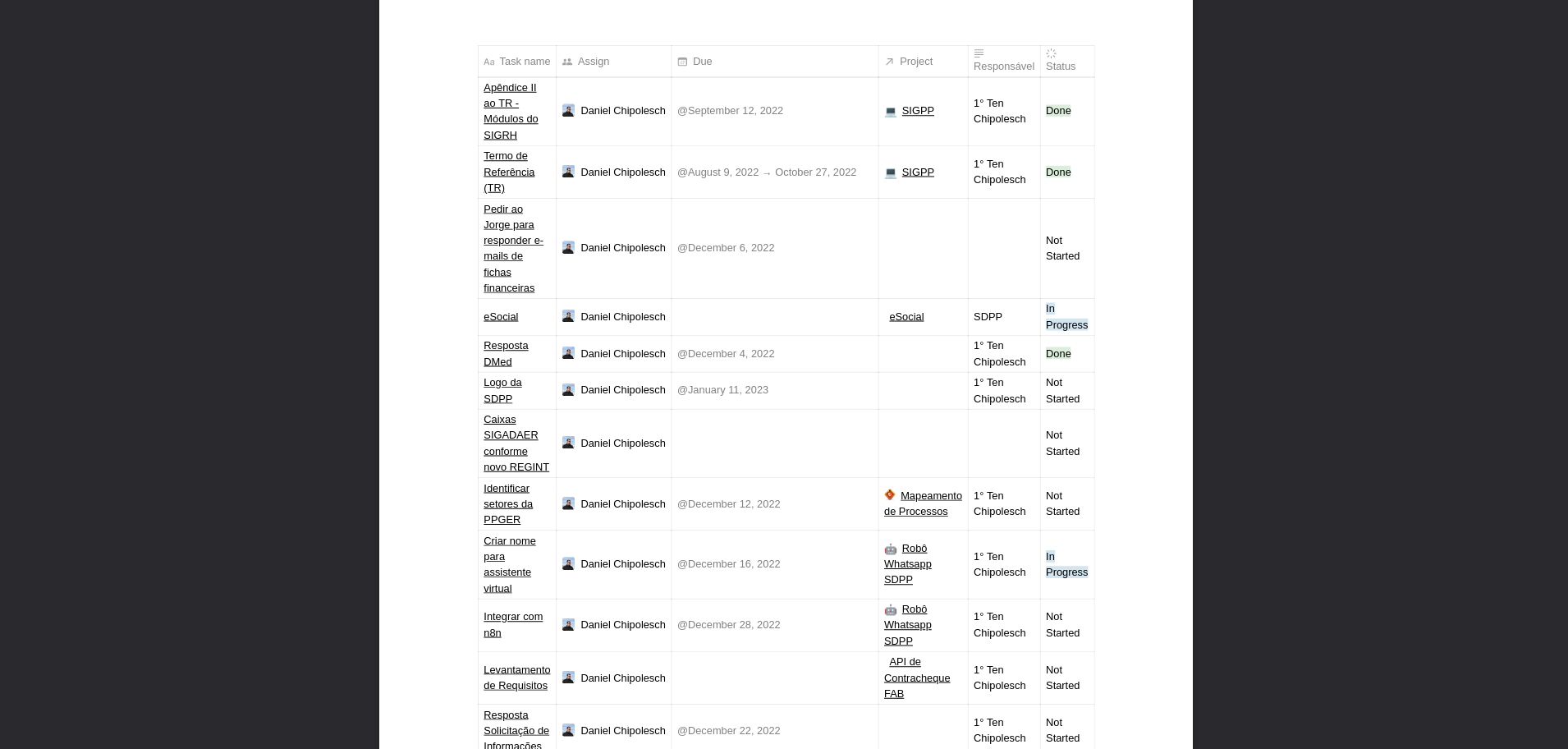Click the list icon in the Responsável header

pyautogui.click(x=978, y=53)
